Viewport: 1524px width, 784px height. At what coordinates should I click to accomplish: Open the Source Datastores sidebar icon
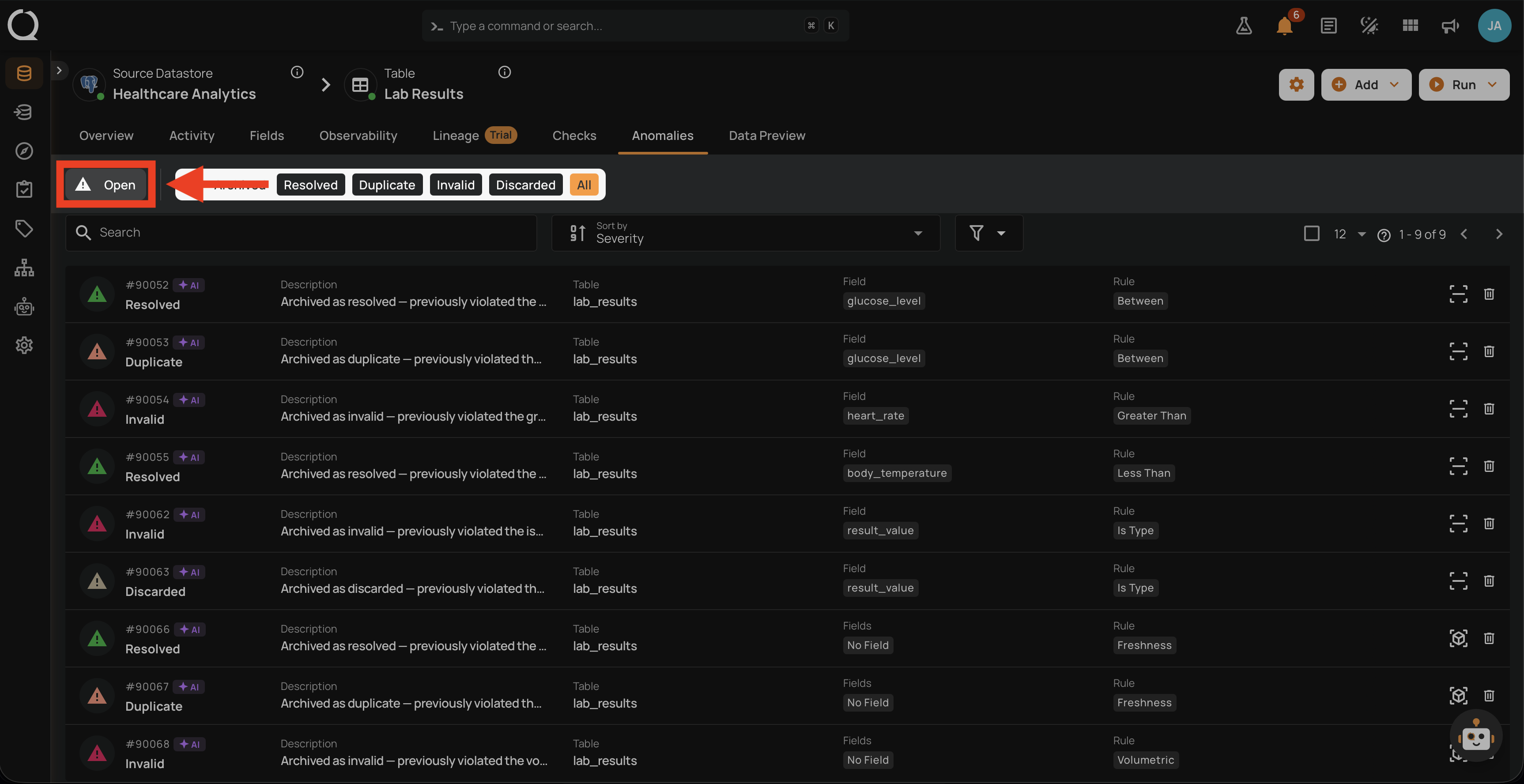[24, 73]
